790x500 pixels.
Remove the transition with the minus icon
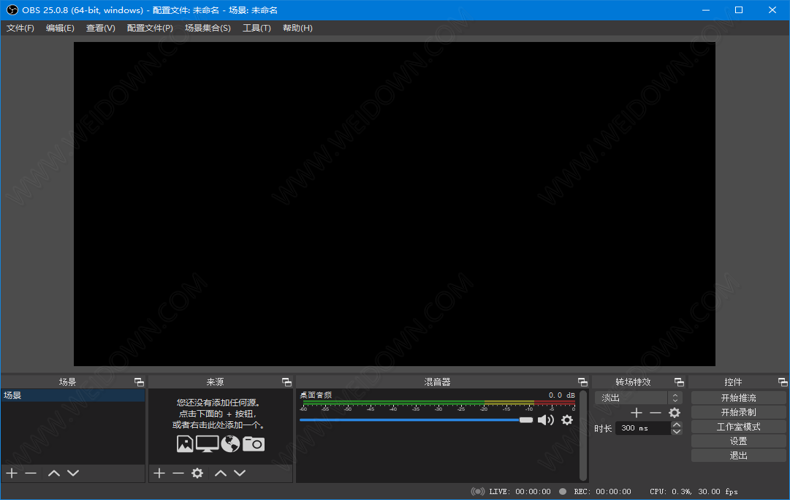(x=655, y=413)
